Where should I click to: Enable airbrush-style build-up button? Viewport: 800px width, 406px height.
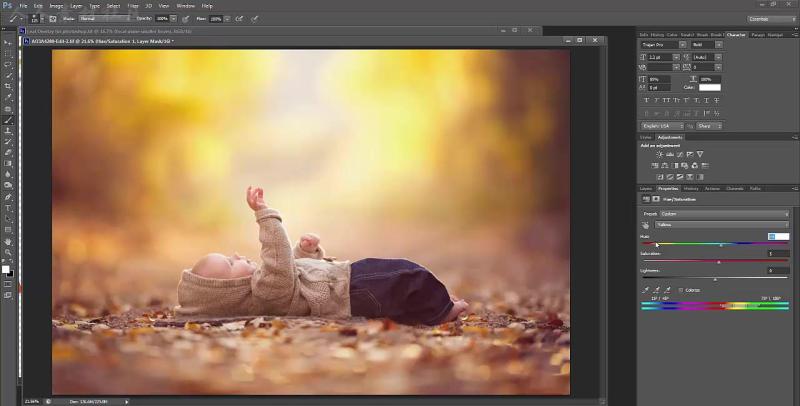[x=239, y=19]
